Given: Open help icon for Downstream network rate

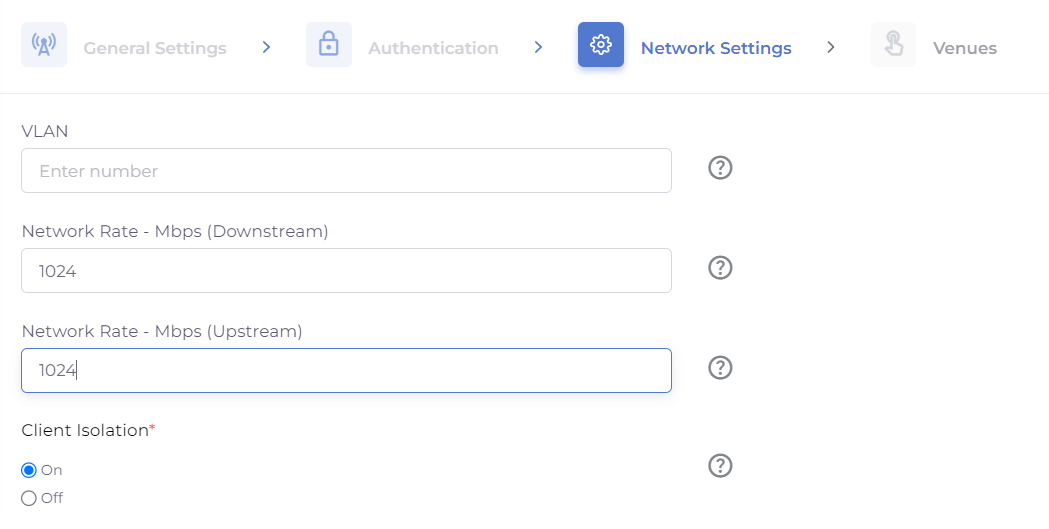Looking at the screenshot, I should 720,268.
